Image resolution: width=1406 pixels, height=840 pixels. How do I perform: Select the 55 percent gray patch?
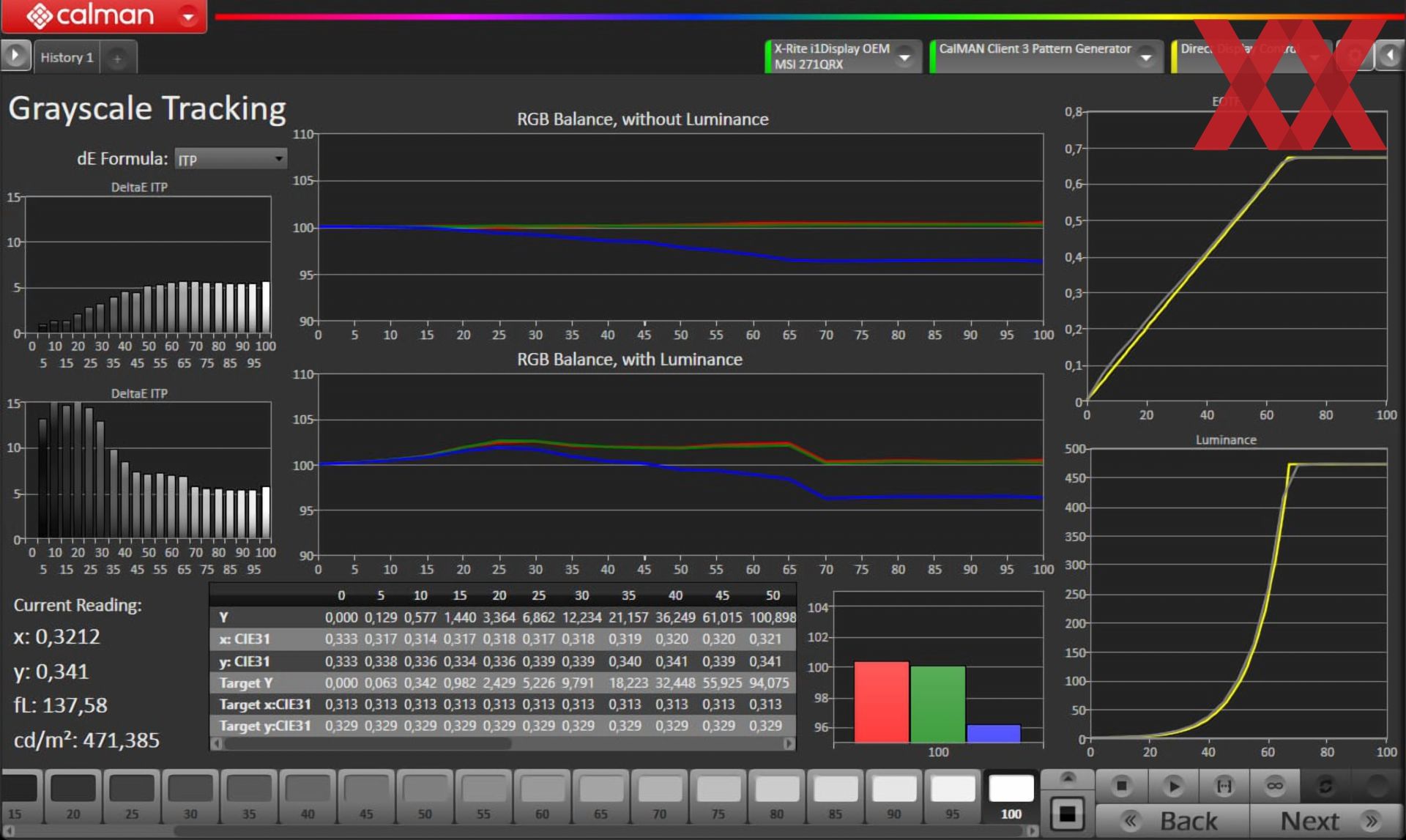click(x=483, y=796)
